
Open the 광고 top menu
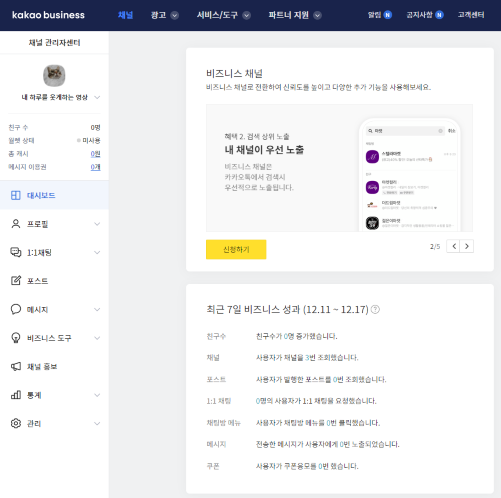tap(158, 15)
